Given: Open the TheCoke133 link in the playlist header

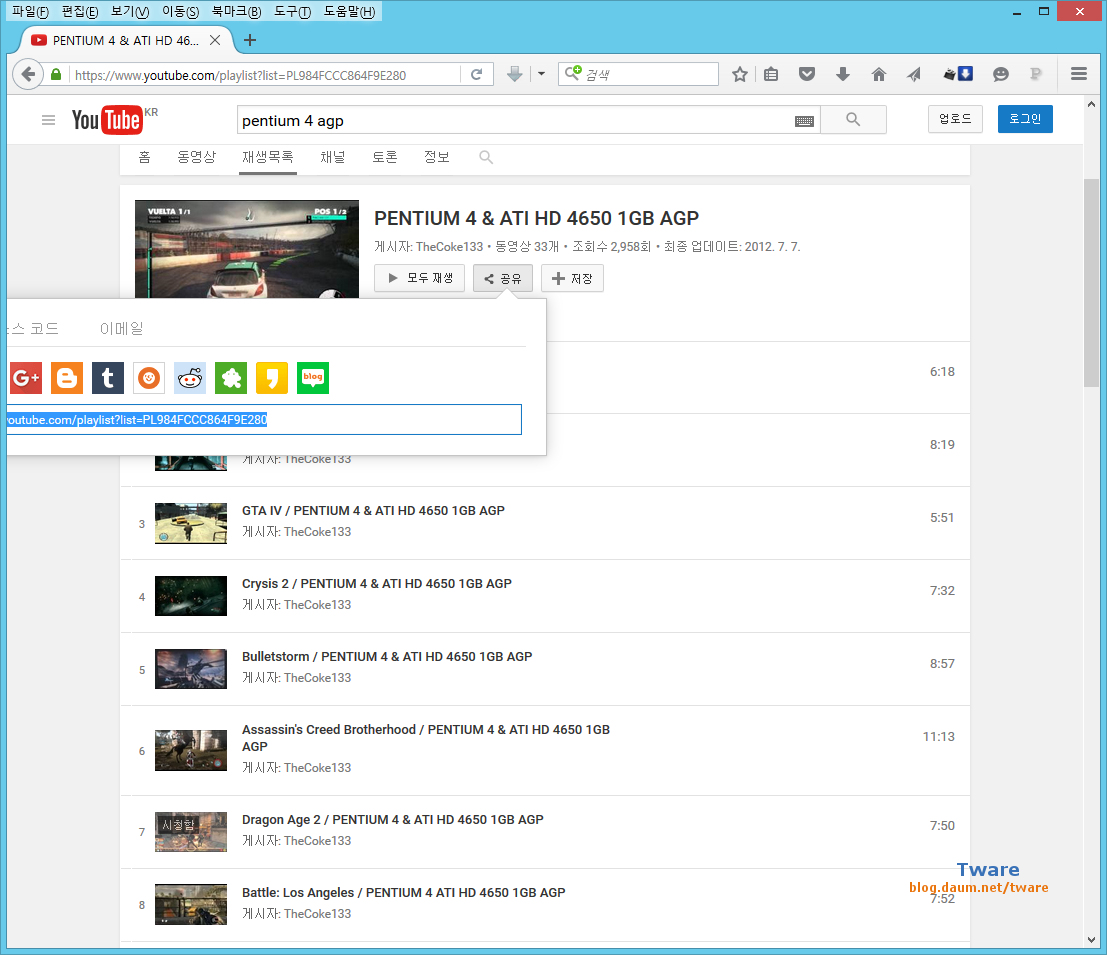Looking at the screenshot, I should pyautogui.click(x=449, y=246).
